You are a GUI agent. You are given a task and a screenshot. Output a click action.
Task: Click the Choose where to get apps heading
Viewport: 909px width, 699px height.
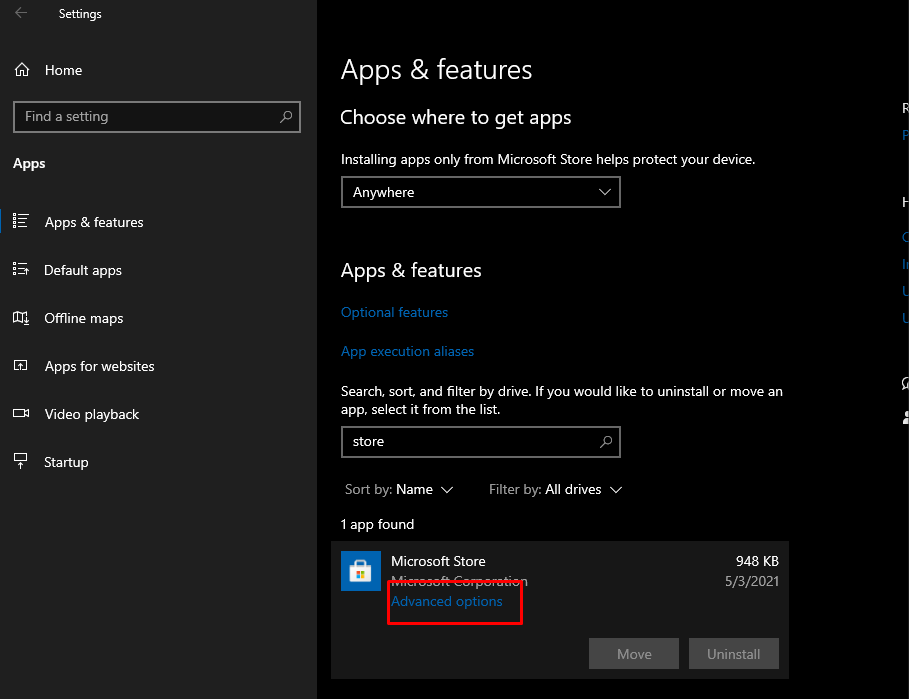pos(456,118)
